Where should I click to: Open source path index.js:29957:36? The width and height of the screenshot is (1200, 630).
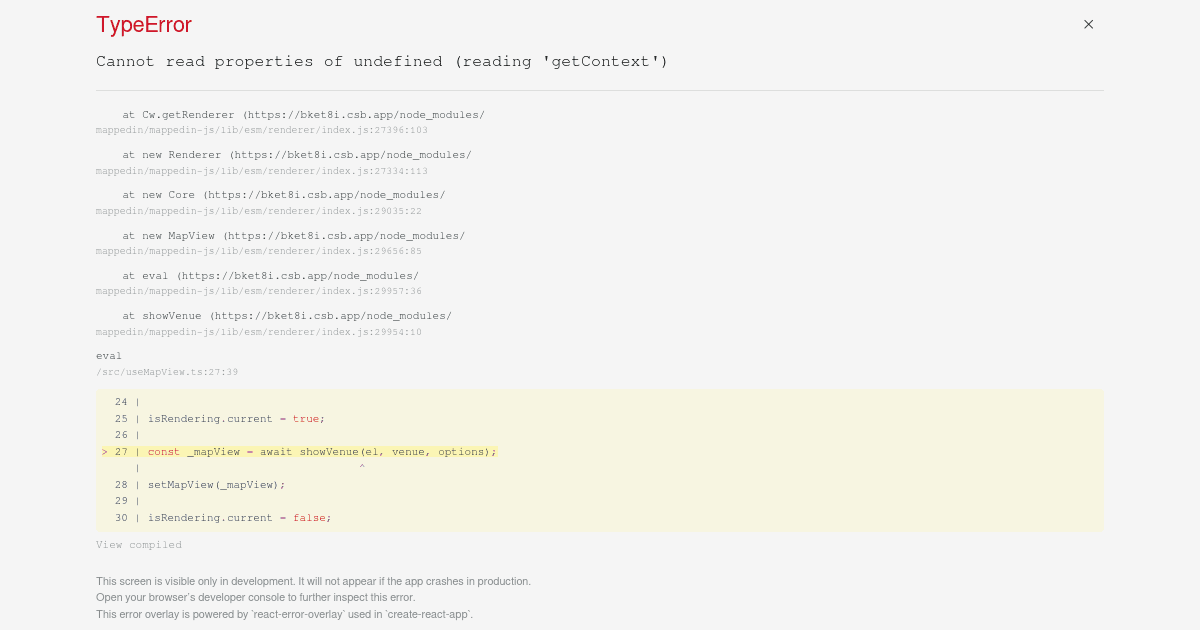(258, 291)
